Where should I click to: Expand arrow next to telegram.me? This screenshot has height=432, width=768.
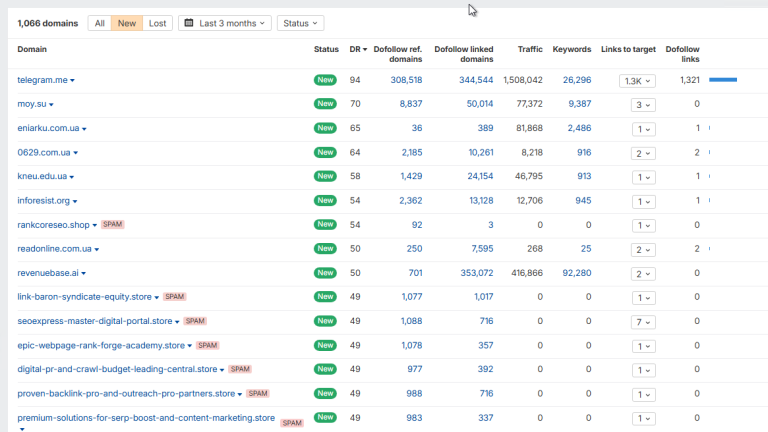click(x=72, y=80)
